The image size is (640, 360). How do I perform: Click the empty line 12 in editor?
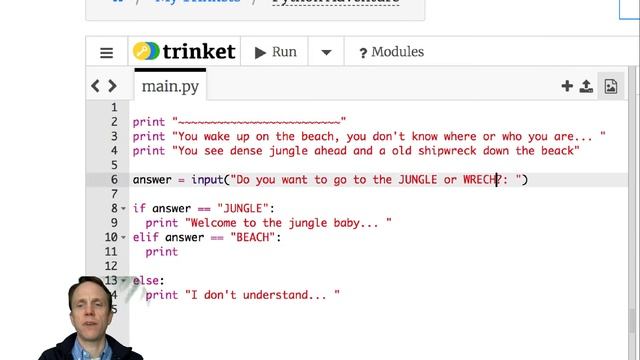pos(379,266)
